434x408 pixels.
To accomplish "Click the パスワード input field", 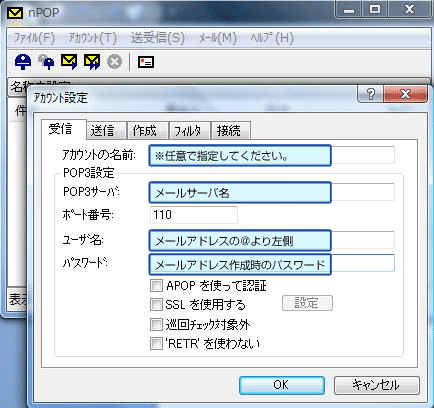I will tap(272, 265).
